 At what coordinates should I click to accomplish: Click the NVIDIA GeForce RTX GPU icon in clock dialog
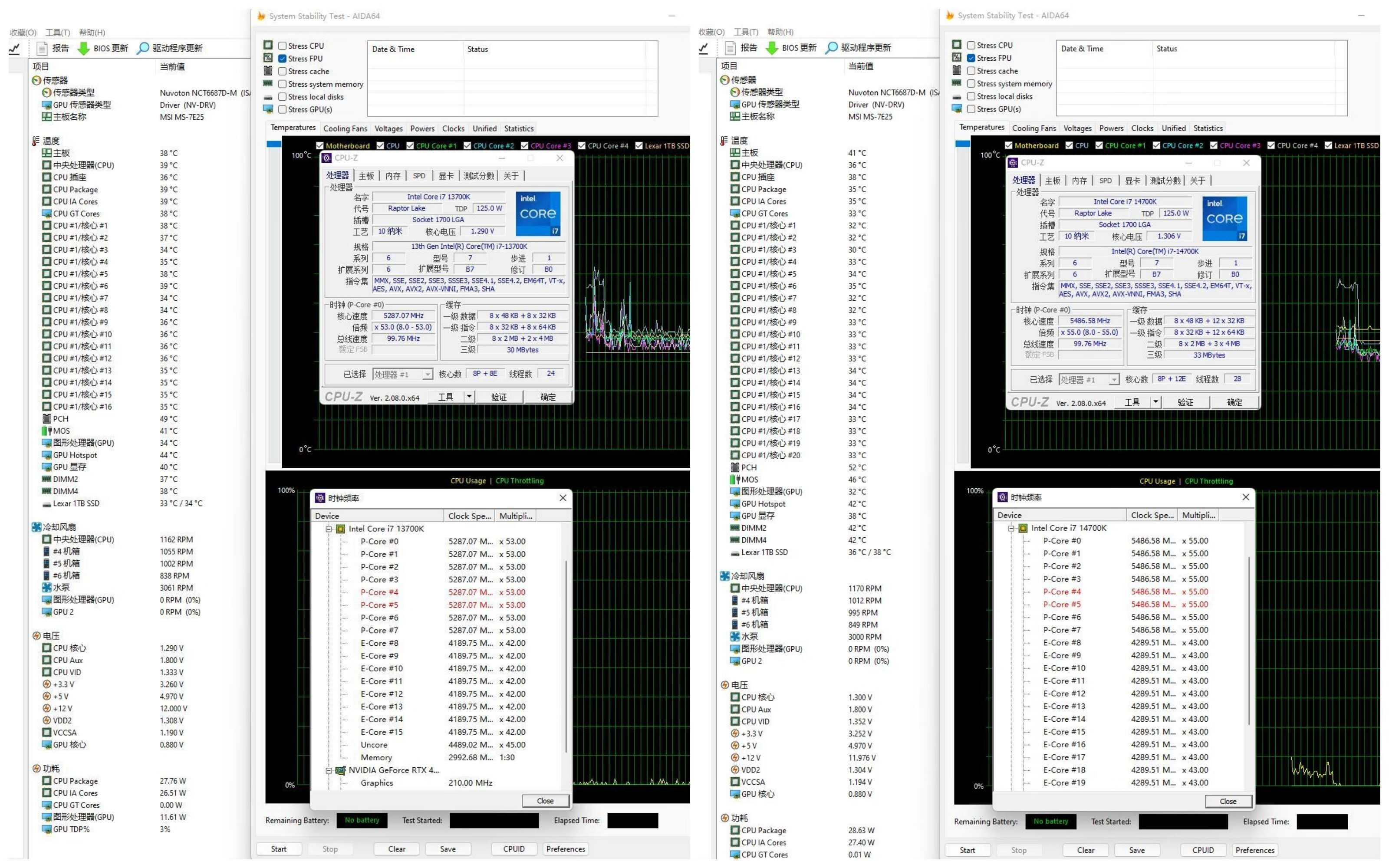click(340, 770)
